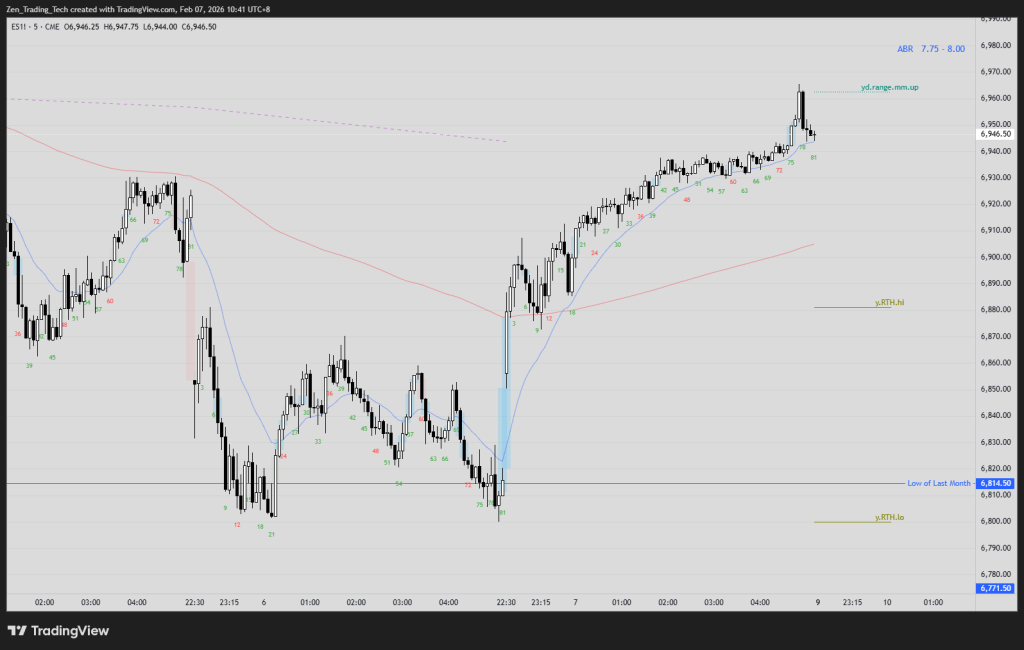The width and height of the screenshot is (1024, 650).
Task: Click the open price O6,946.25 value
Action: (x=85, y=27)
